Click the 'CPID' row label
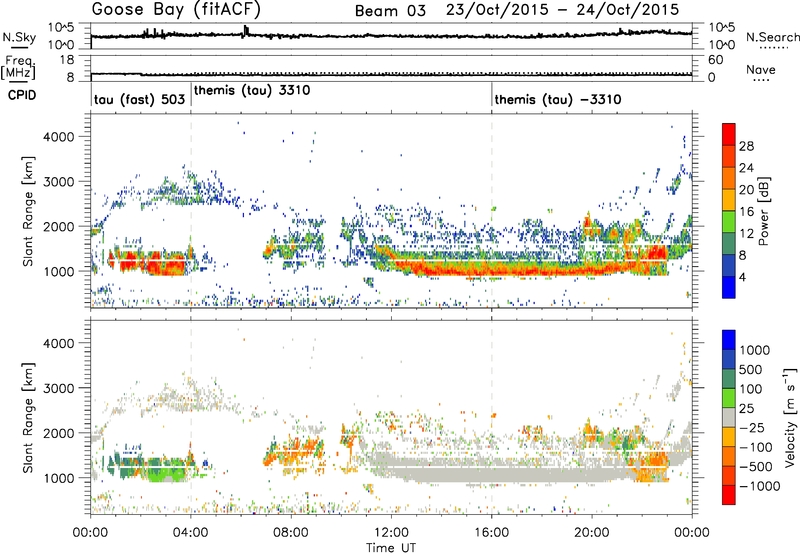This screenshot has width=800, height=554. point(22,95)
